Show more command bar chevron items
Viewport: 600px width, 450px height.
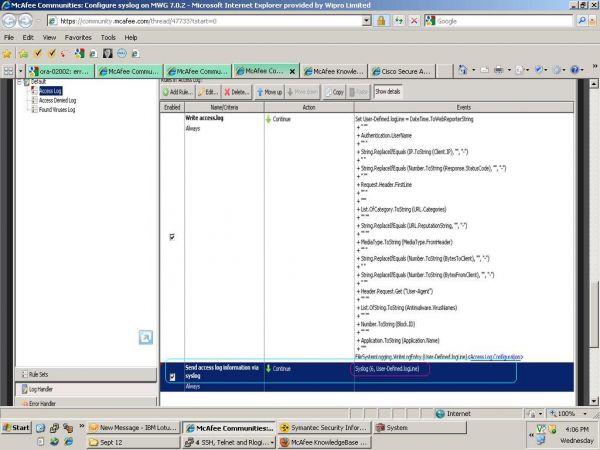pyautogui.click(x=595, y=67)
